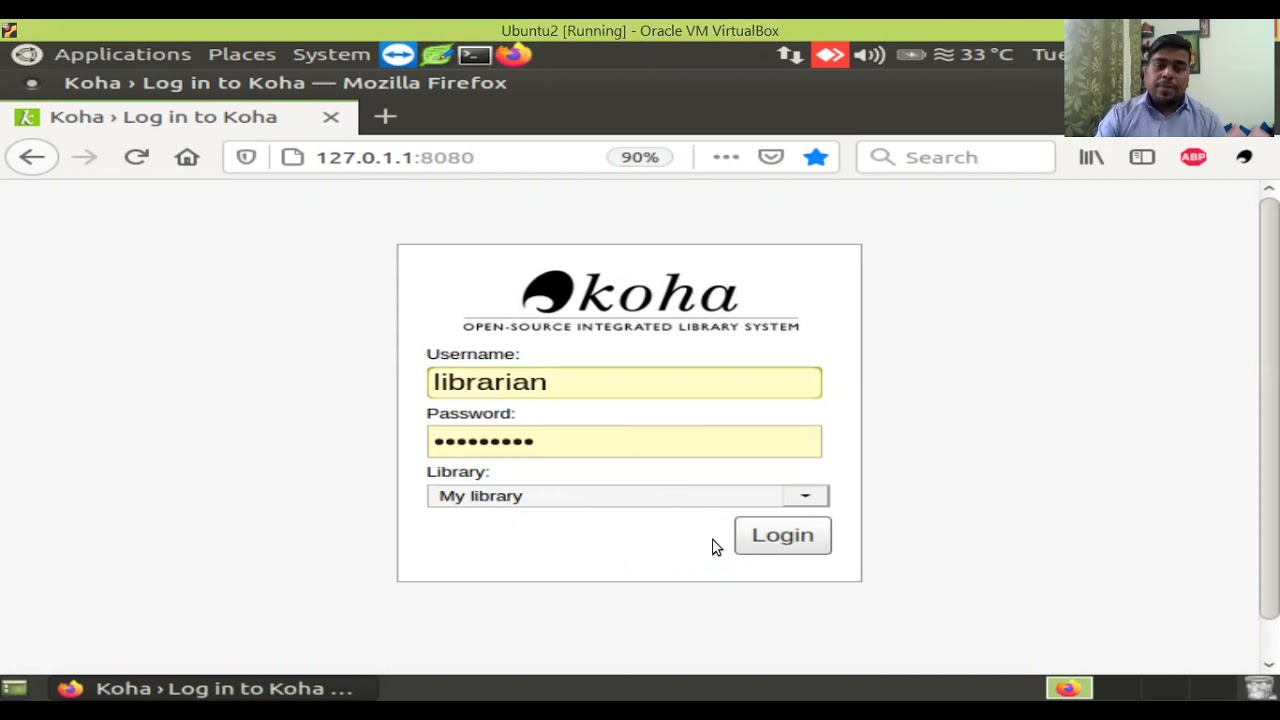Reload the Koha login page
Viewport: 1280px width, 720px height.
(136, 157)
